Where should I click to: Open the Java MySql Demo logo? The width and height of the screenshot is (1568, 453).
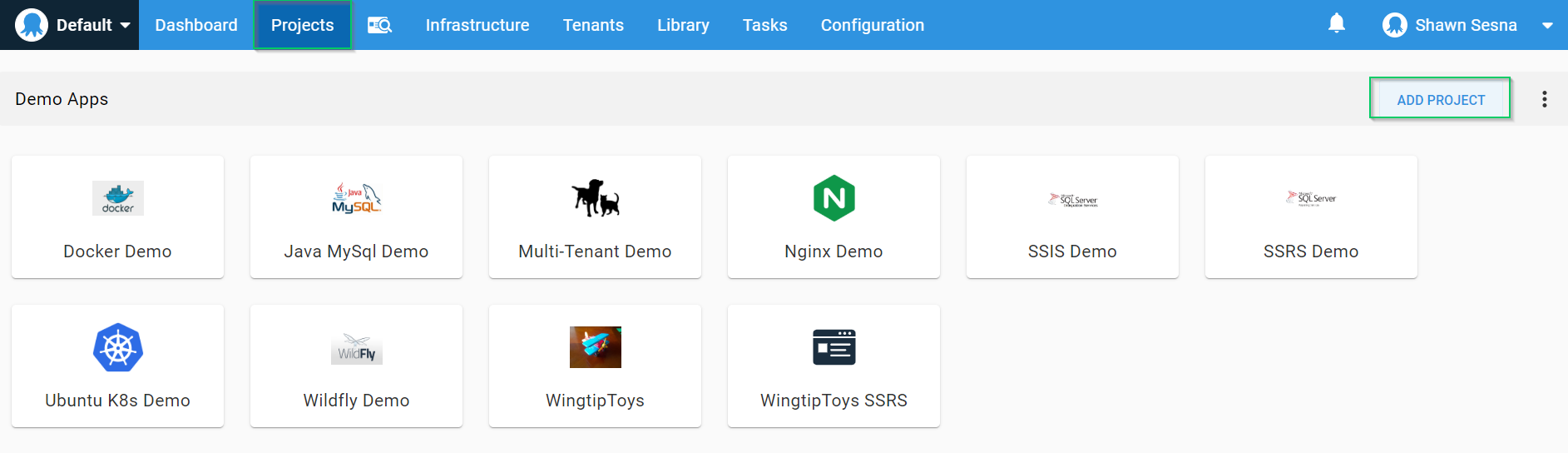356,198
